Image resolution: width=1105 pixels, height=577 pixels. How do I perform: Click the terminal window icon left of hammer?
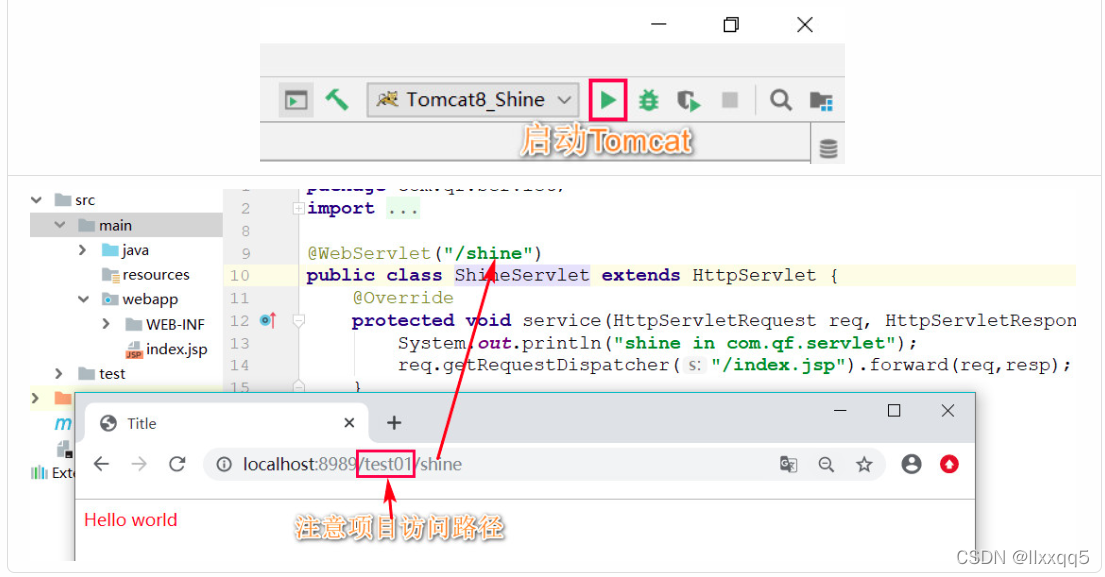[x=296, y=100]
